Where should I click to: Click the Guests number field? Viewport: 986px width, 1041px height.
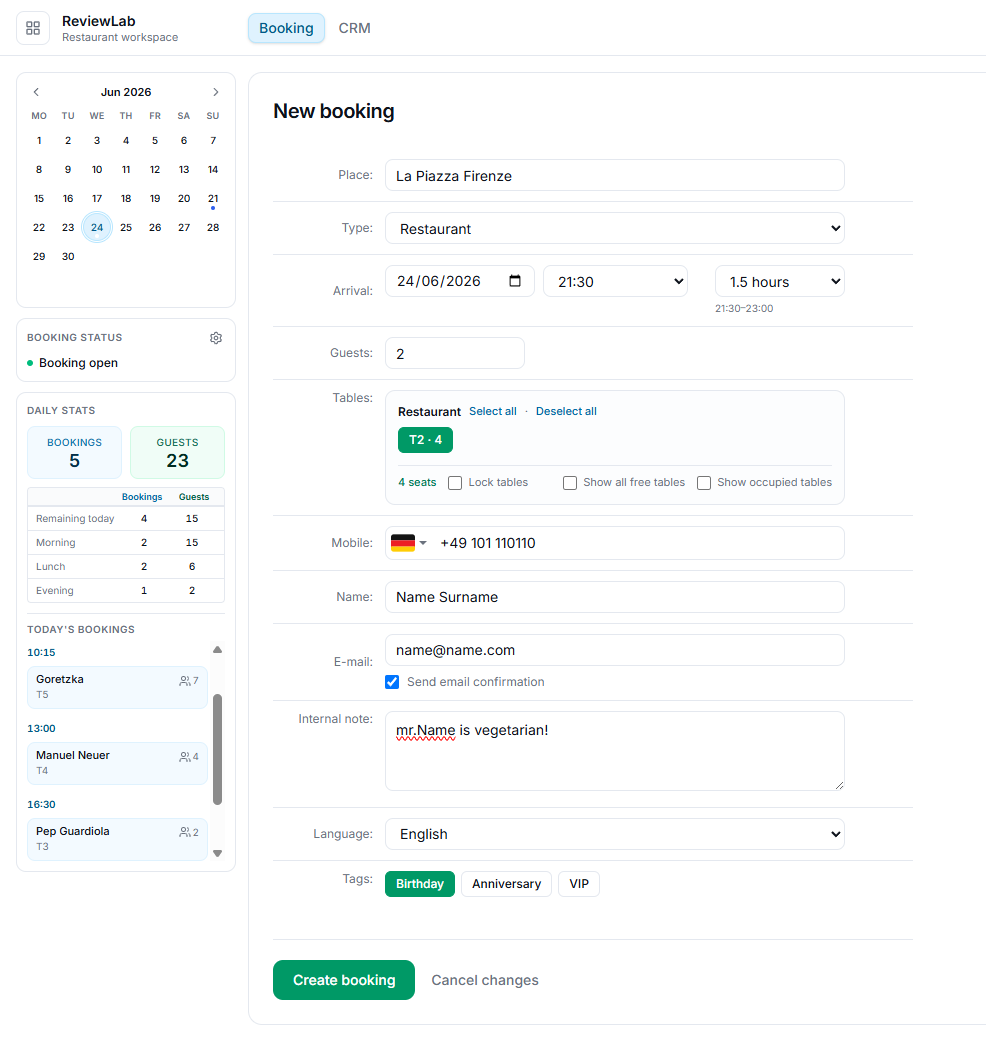pos(455,353)
